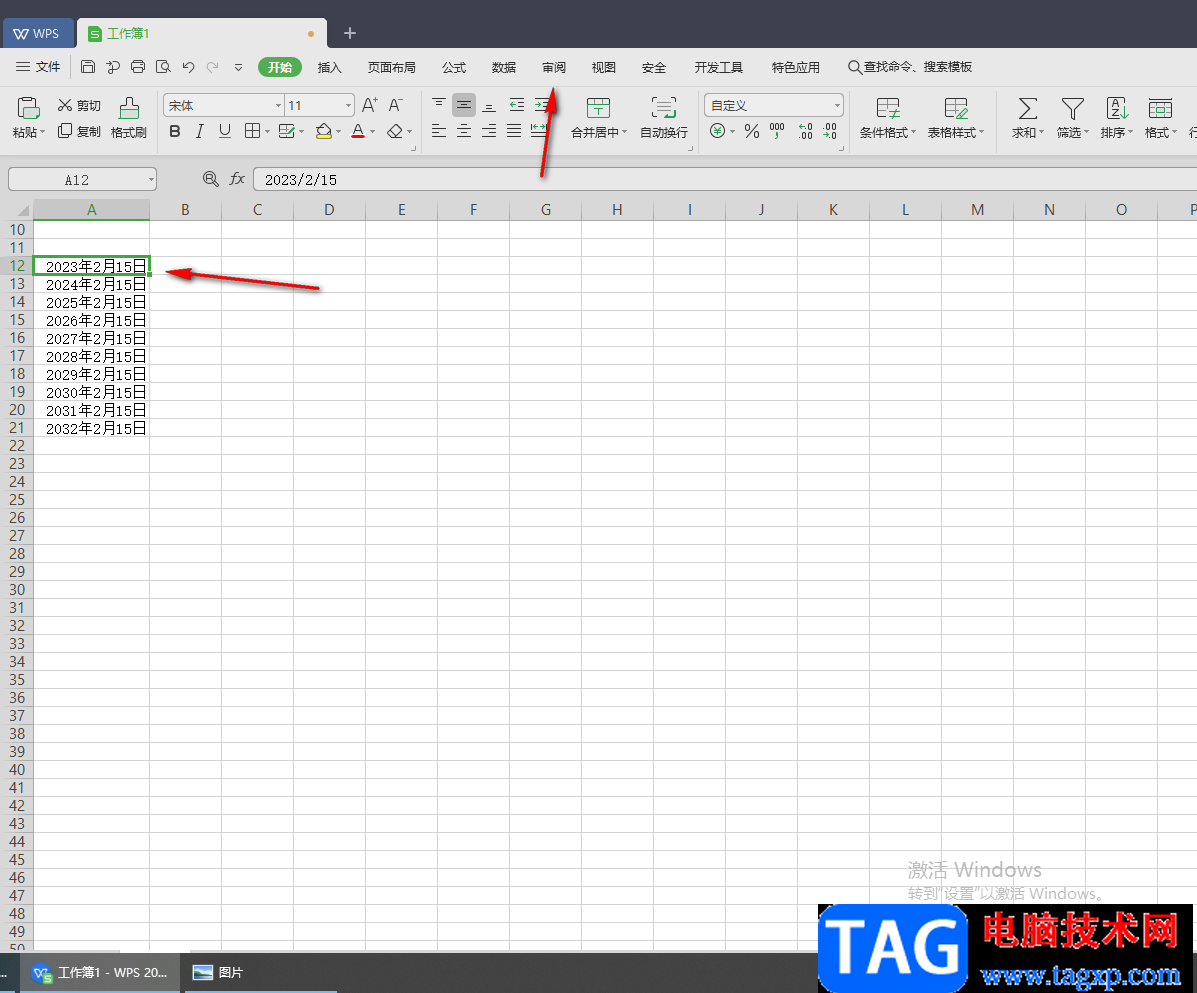This screenshot has height=993, width=1197.
Task: Toggle Underline formatting
Action: 224,131
